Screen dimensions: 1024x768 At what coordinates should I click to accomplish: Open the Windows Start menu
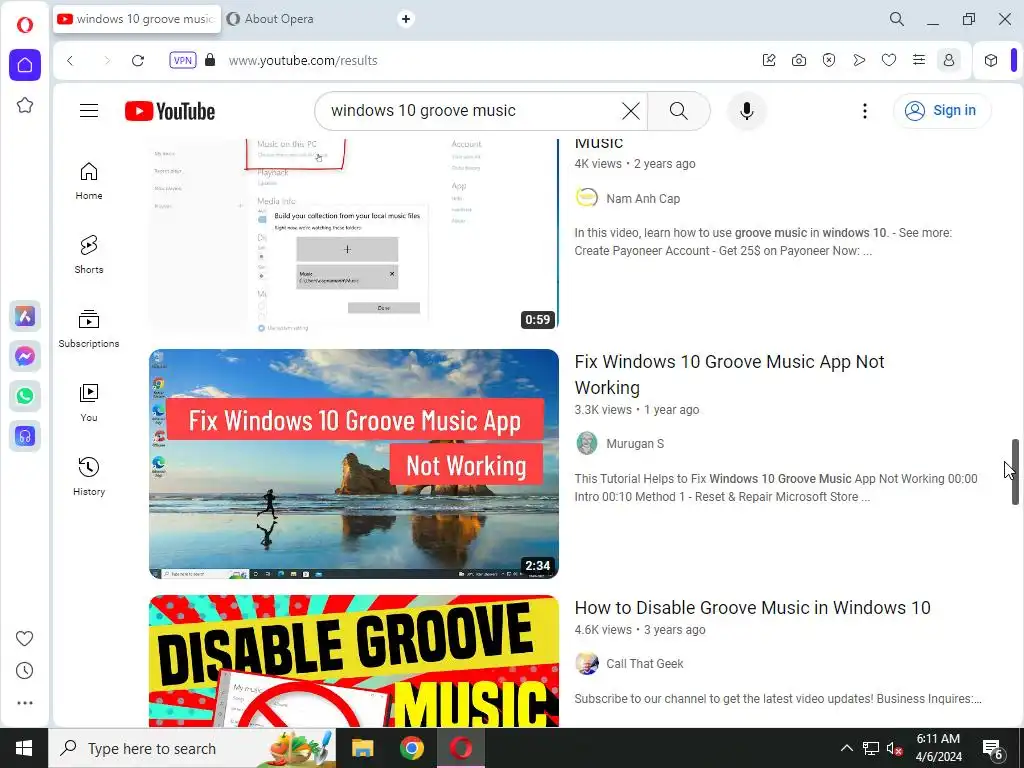(x=24, y=748)
